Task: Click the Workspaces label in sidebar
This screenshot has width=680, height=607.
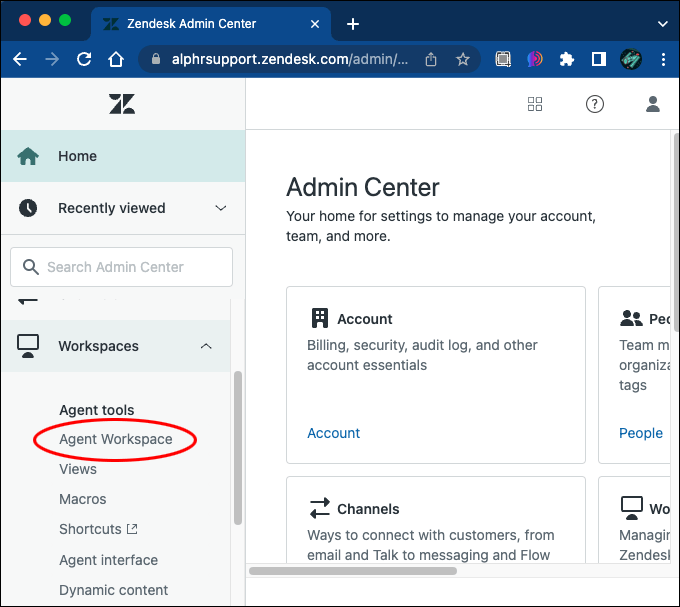Action: tap(98, 346)
